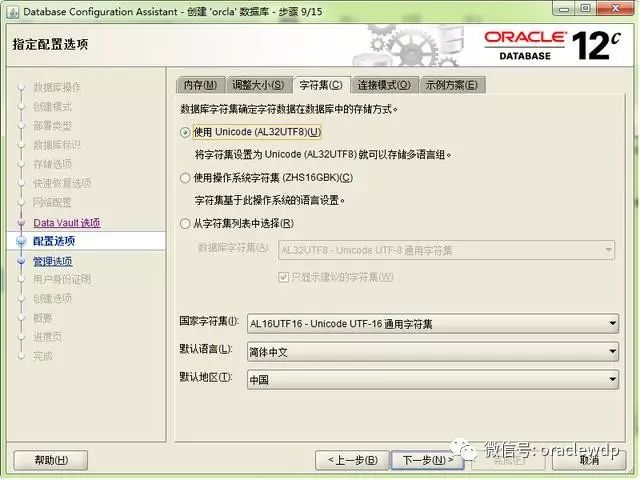Close the Database Configuration Assistant window
This screenshot has height=480, width=640.
616,9
